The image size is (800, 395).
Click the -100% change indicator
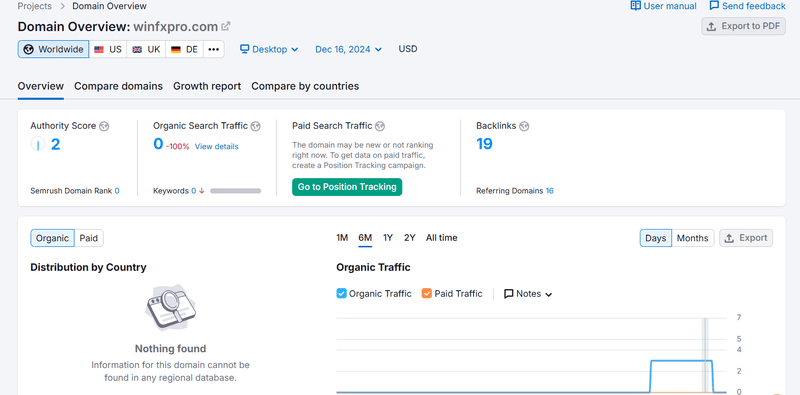[178, 146]
